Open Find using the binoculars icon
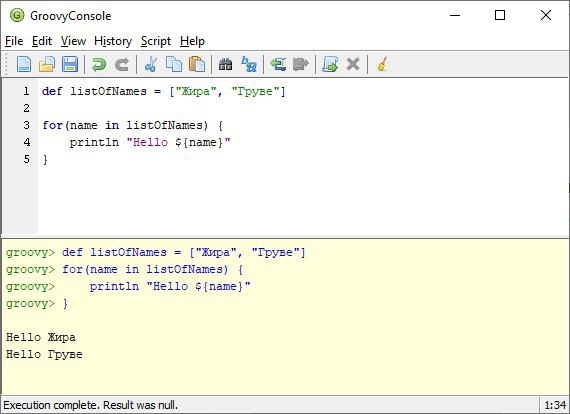This screenshot has height=414, width=570. (x=225, y=65)
